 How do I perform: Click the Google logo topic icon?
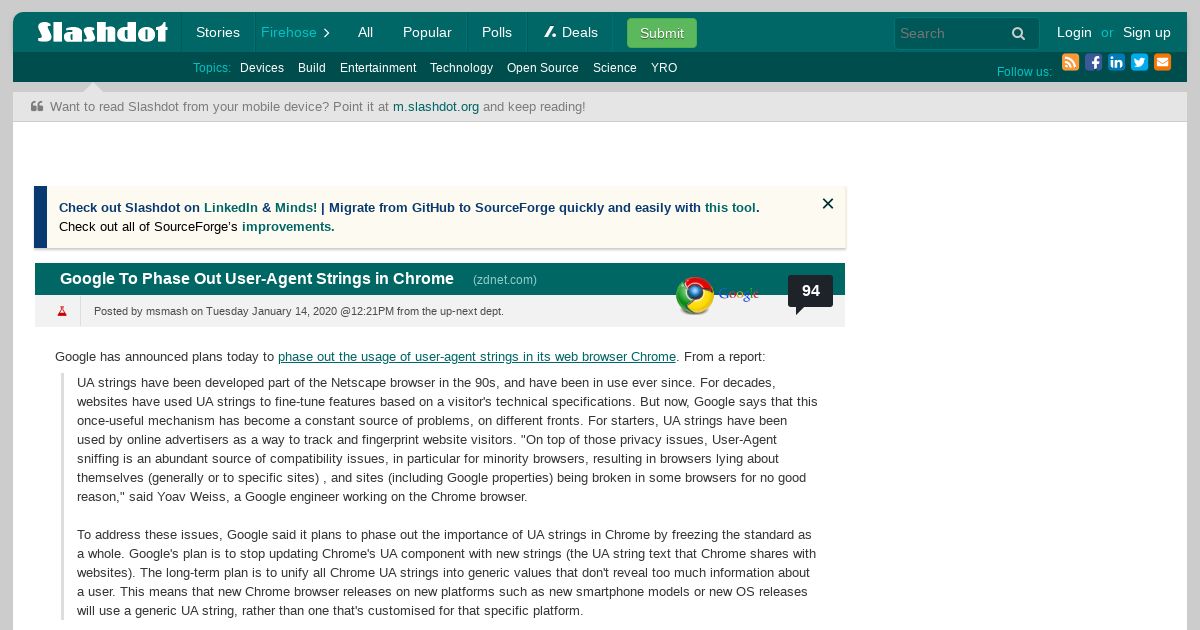click(x=739, y=295)
